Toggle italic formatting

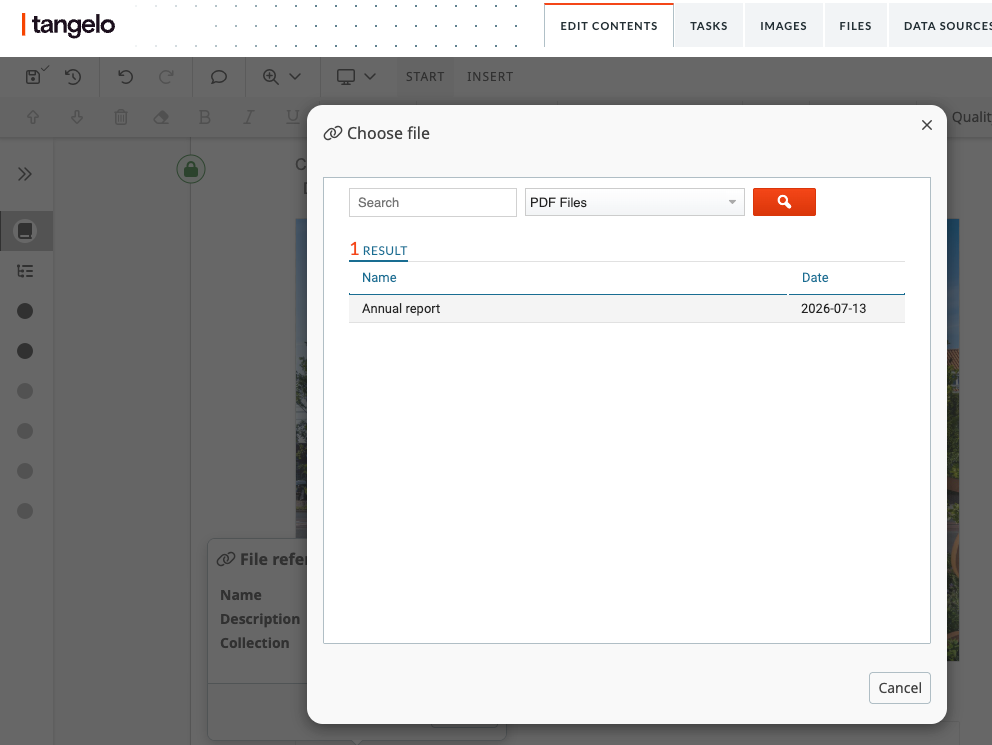click(x=249, y=117)
